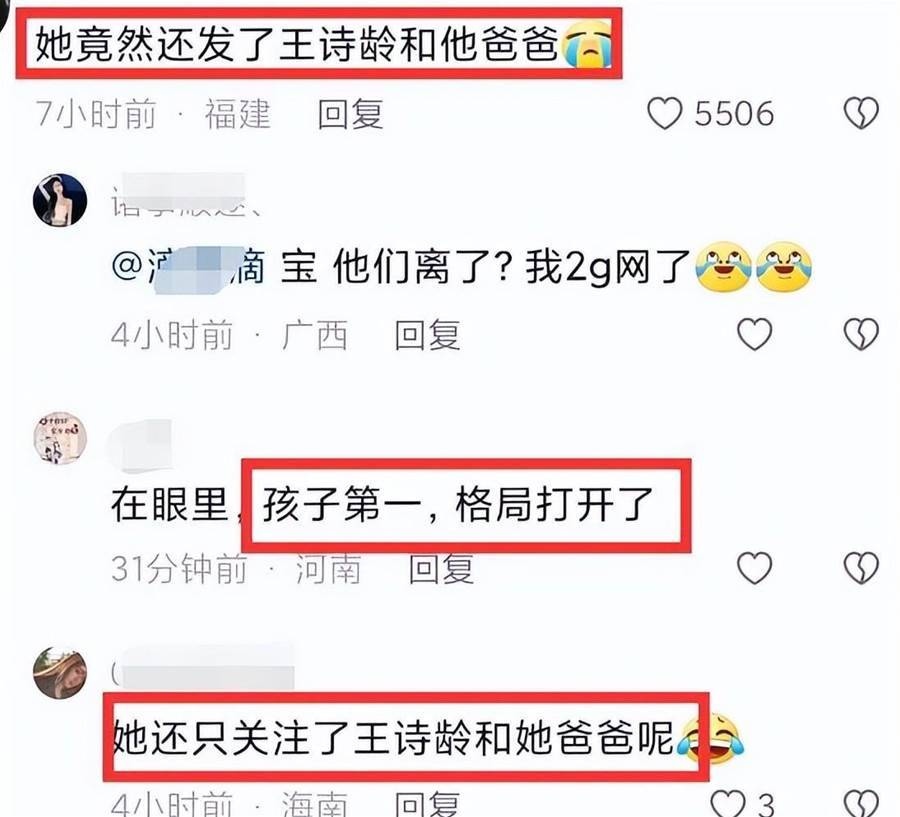Dislike the top comment from 福建
The image size is (900, 817).
click(x=861, y=113)
